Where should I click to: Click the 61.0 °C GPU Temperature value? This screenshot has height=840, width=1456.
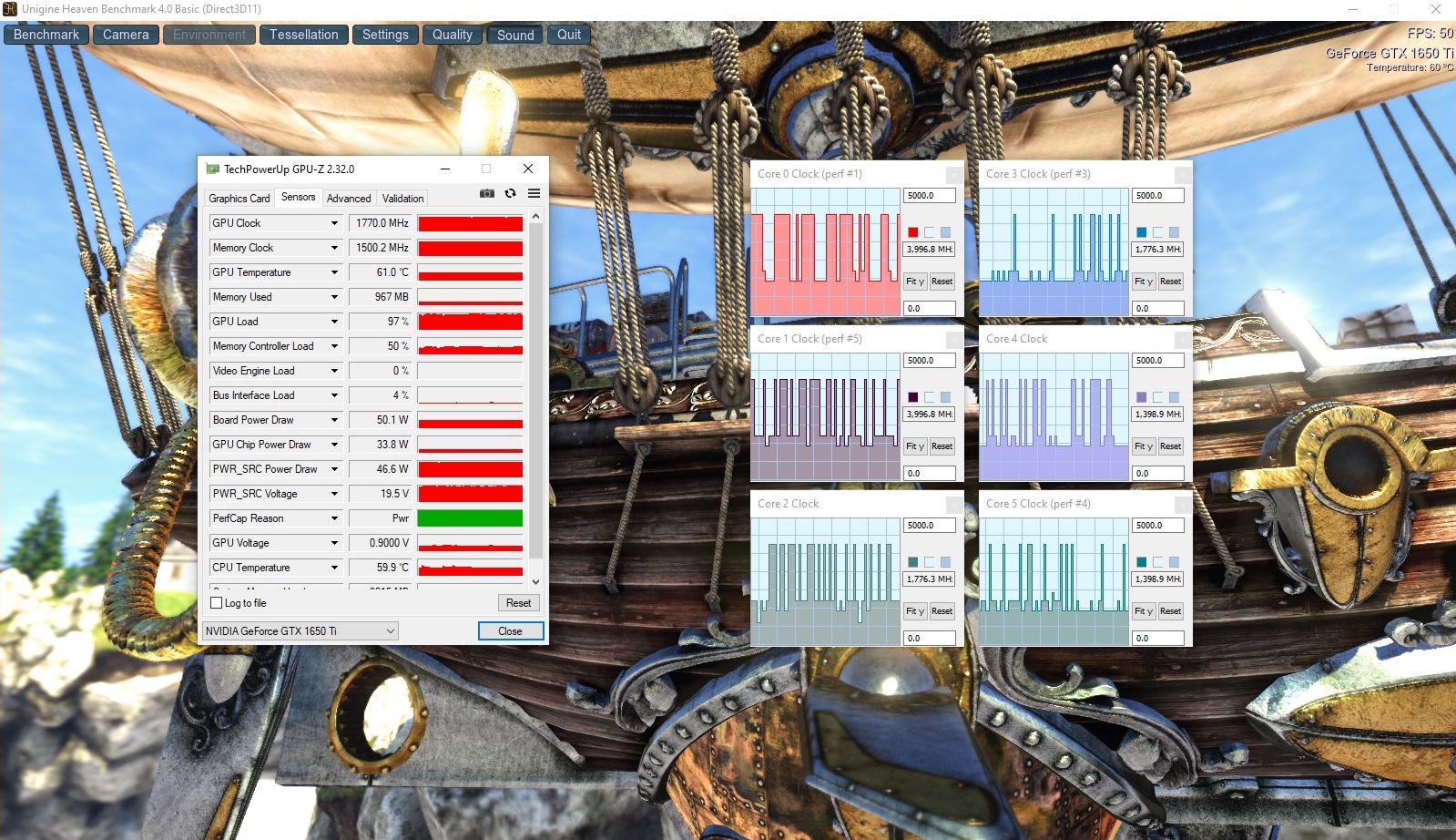point(382,272)
